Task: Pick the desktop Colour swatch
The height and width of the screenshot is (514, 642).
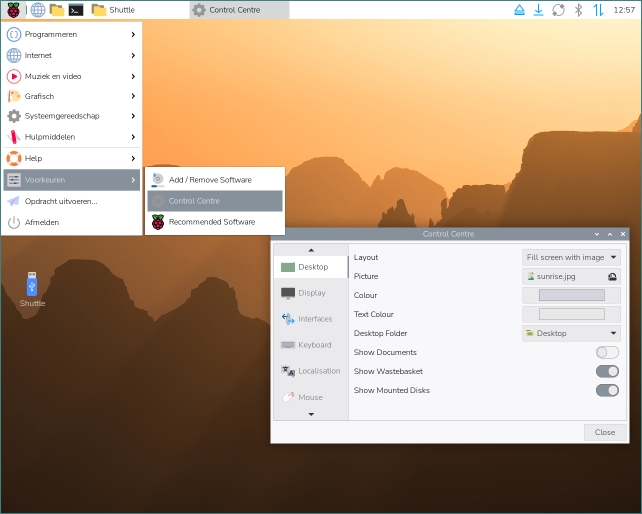Action: (x=571, y=295)
